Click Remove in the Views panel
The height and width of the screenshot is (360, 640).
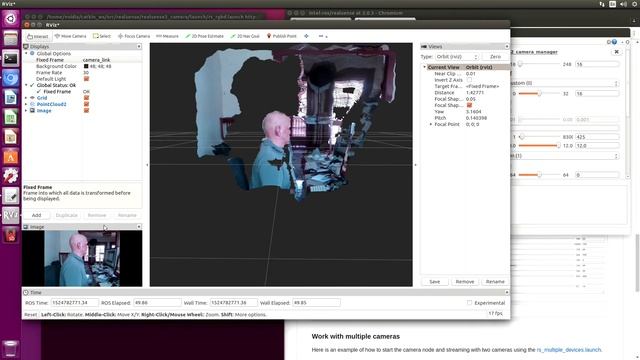(x=465, y=282)
